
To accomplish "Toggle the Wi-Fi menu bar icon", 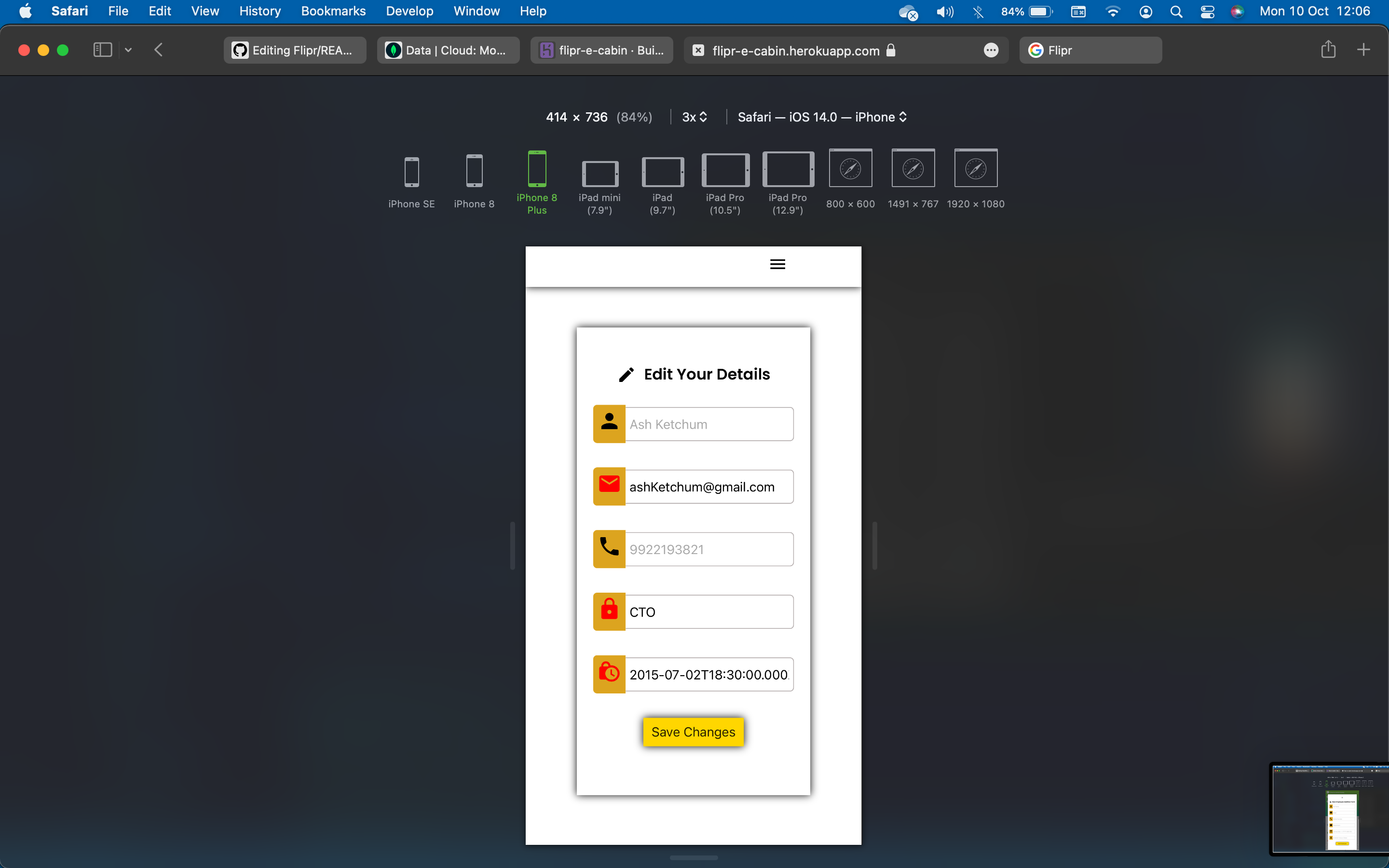I will tap(1112, 12).
